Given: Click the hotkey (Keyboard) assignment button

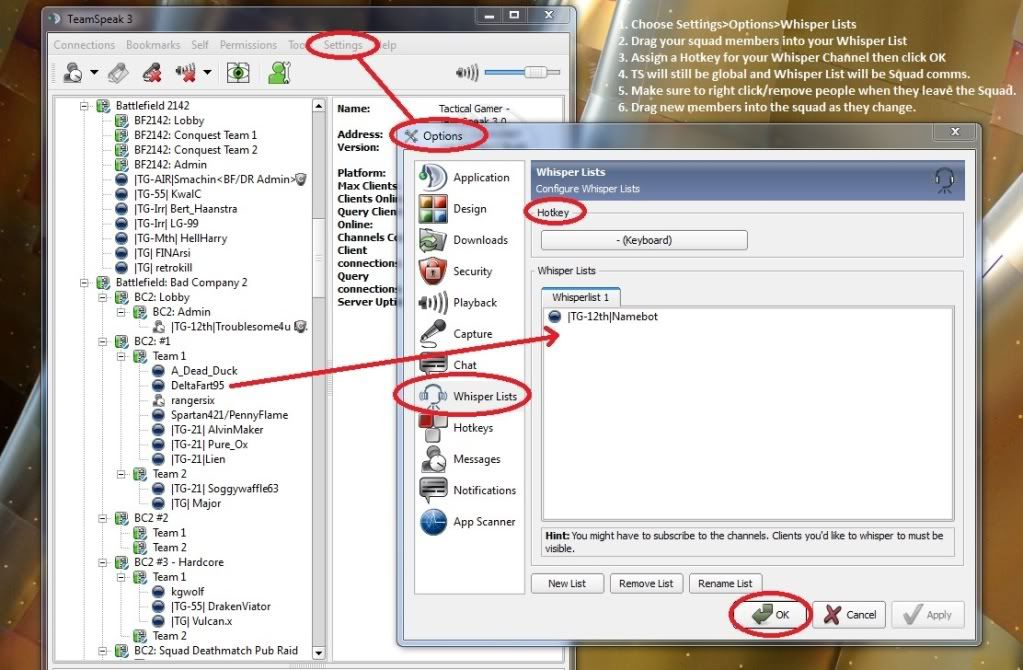Looking at the screenshot, I should 644,240.
